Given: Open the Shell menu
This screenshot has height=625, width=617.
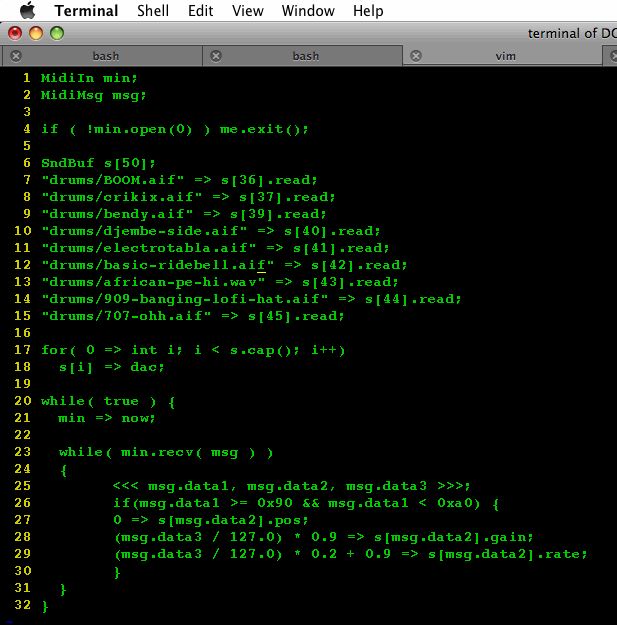Looking at the screenshot, I should click(x=153, y=11).
